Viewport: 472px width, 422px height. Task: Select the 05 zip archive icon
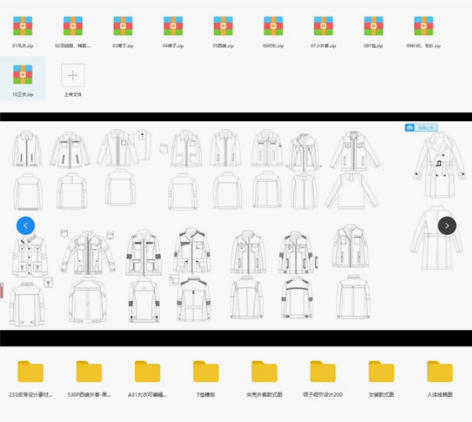pyautogui.click(x=223, y=26)
